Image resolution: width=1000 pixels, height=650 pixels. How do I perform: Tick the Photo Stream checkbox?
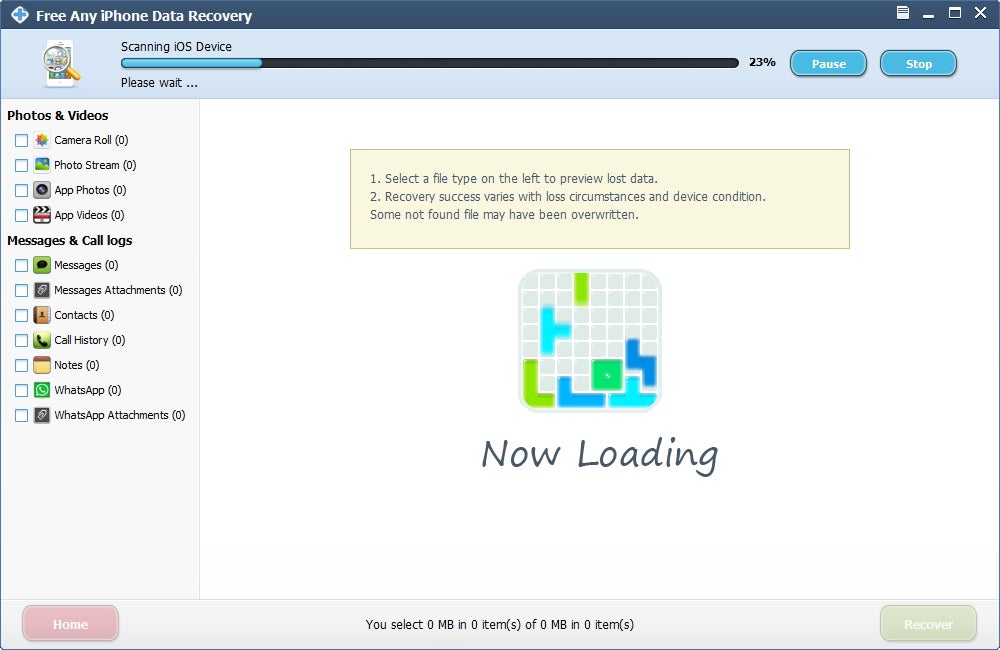(22, 165)
